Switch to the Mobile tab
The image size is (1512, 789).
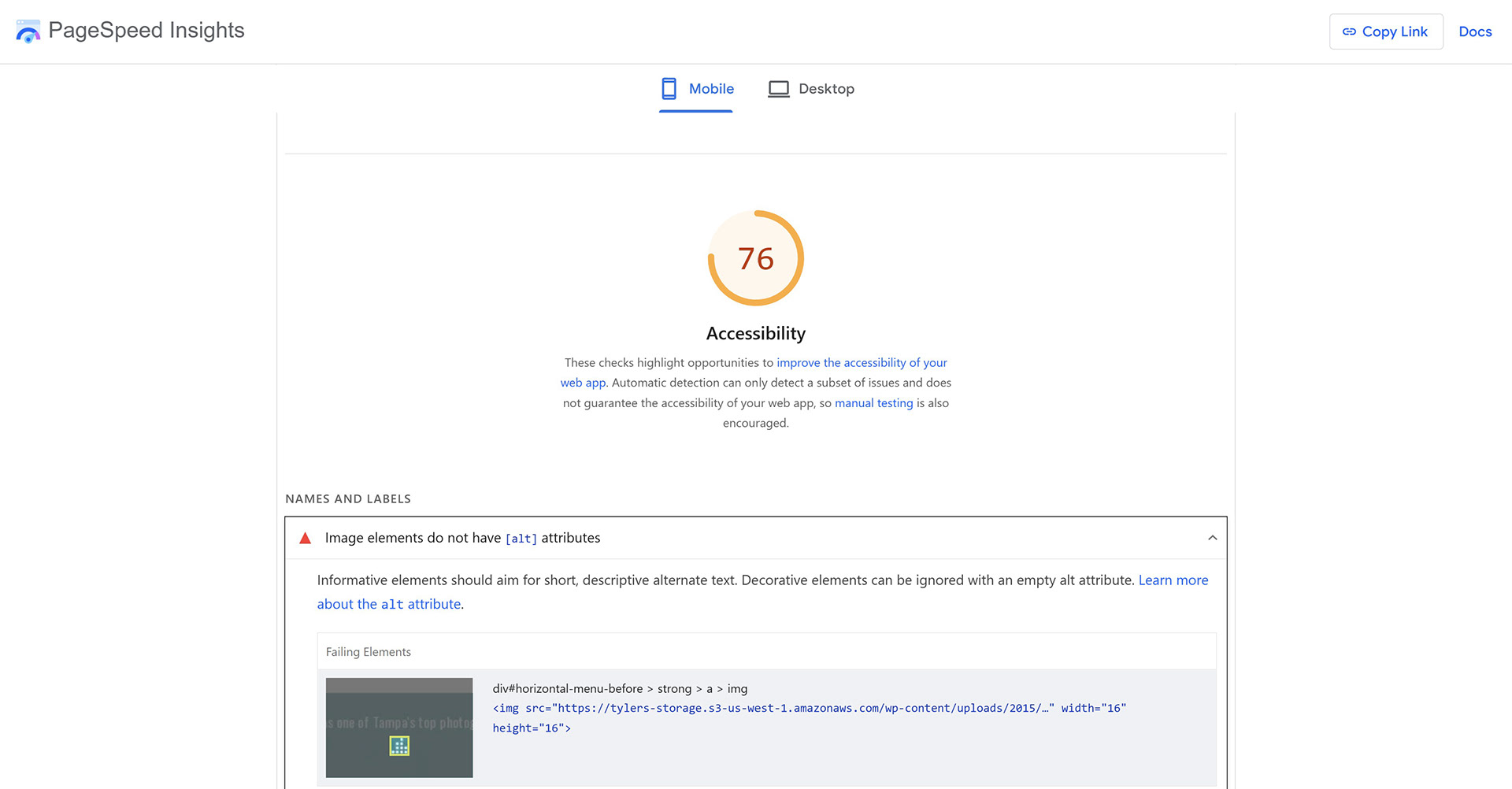tap(697, 89)
